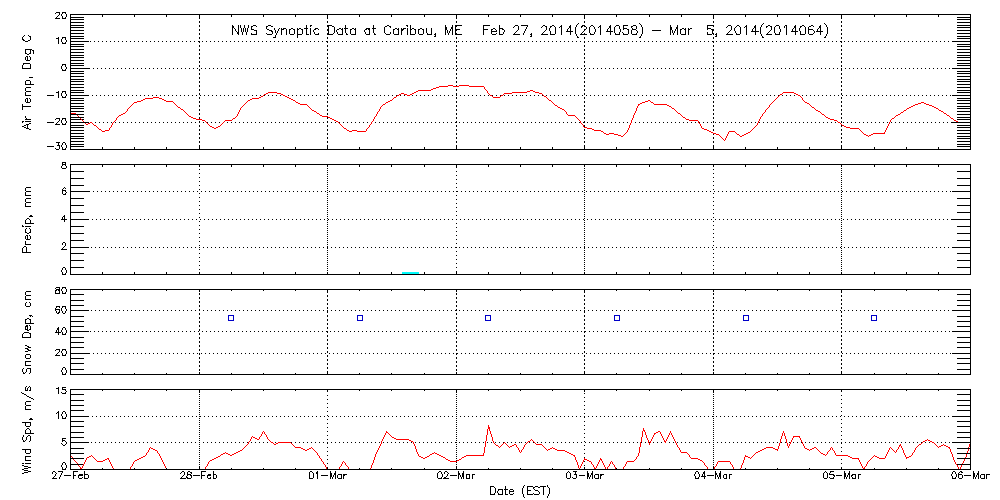Image resolution: width=1000 pixels, height=500 pixels.
Task: Click the snow depth marker on 01-Mar
Action: tap(360, 318)
